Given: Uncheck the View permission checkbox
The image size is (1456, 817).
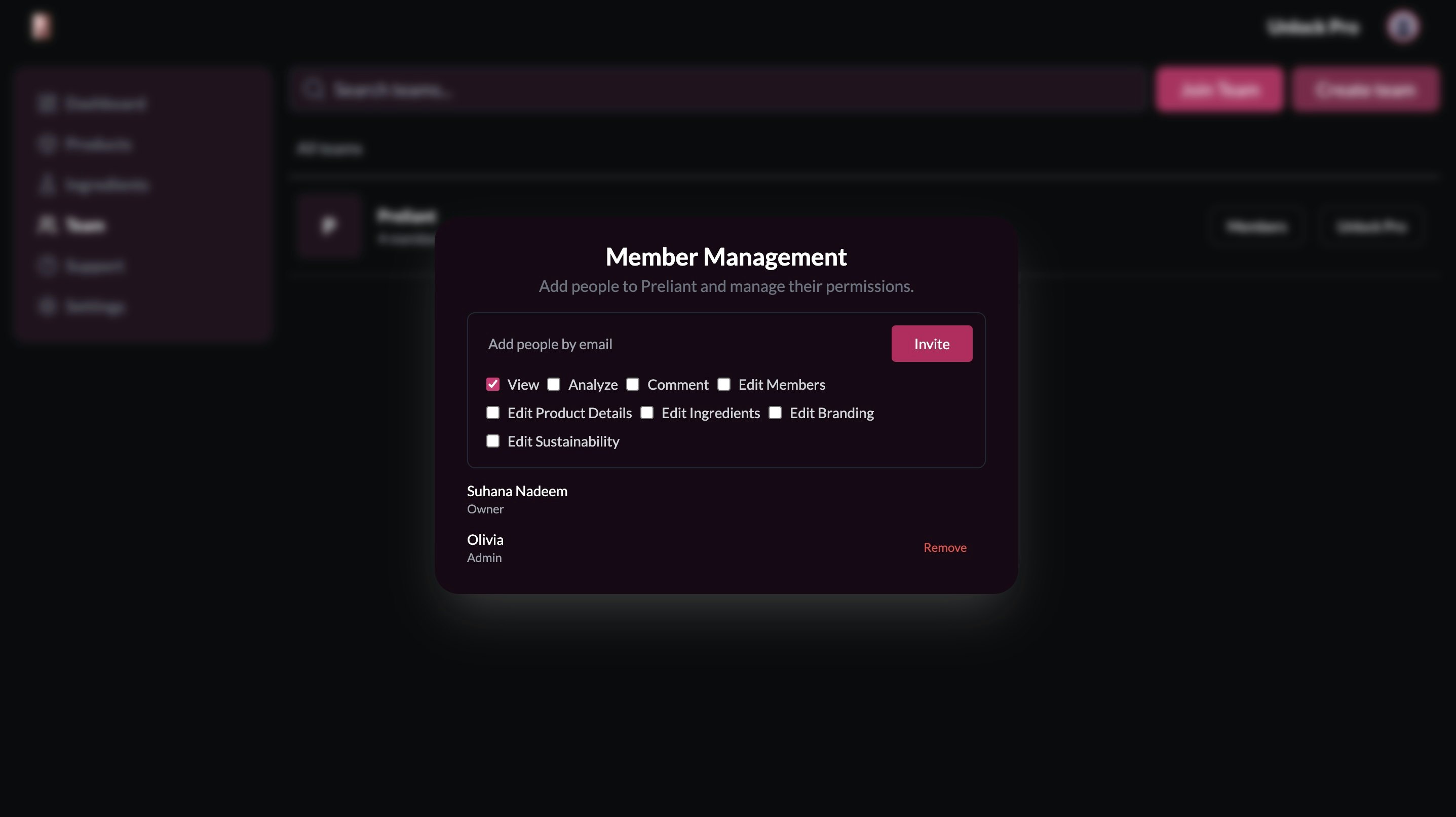Looking at the screenshot, I should click(x=493, y=385).
